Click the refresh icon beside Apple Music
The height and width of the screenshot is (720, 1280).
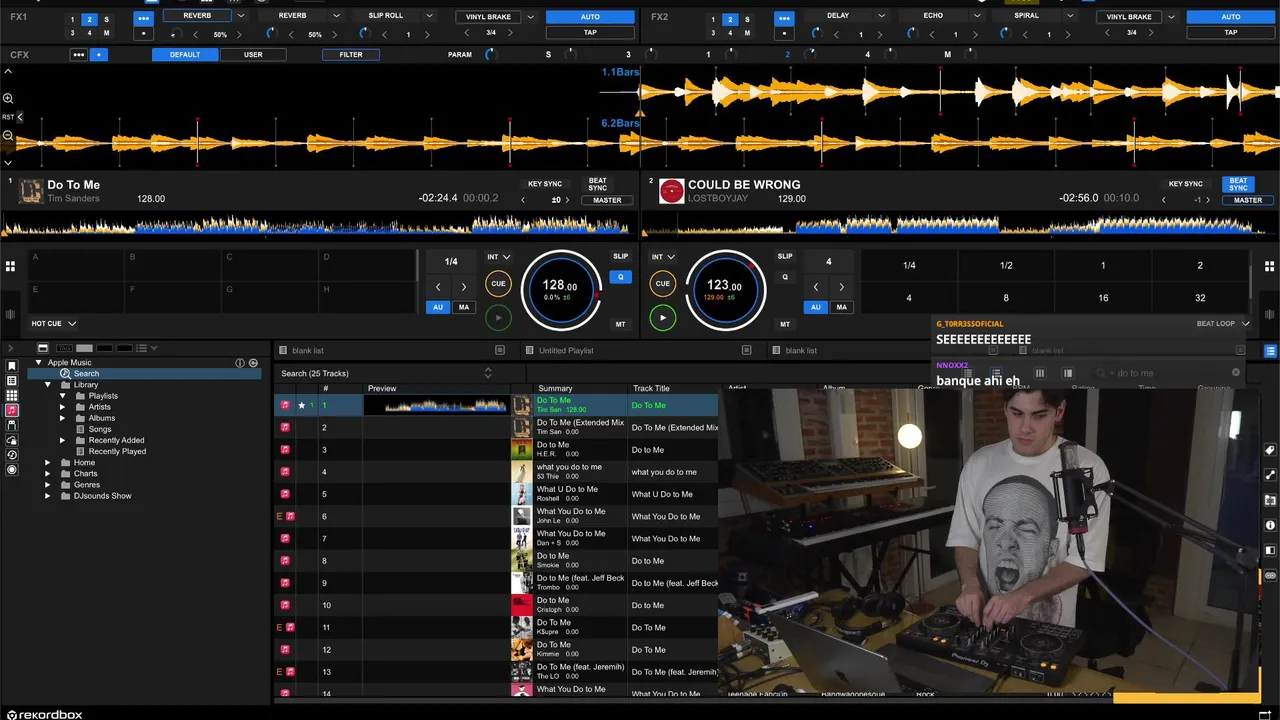[x=253, y=363]
